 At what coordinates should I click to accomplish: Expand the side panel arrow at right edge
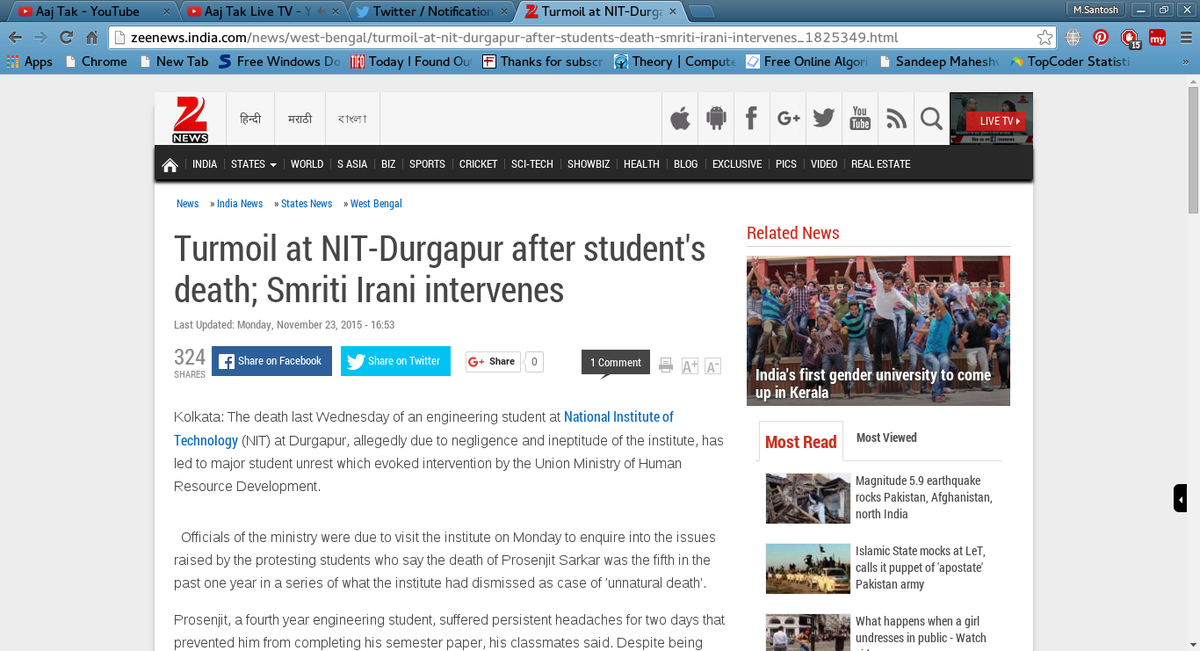click(x=1180, y=498)
